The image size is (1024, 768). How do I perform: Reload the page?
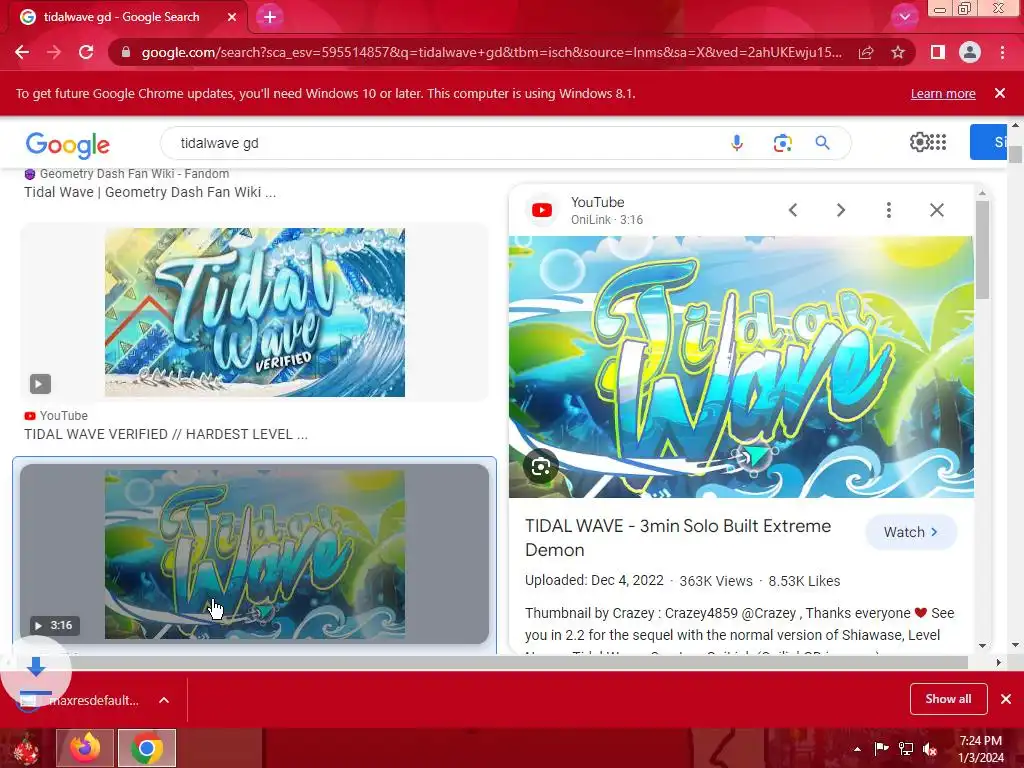(86, 52)
